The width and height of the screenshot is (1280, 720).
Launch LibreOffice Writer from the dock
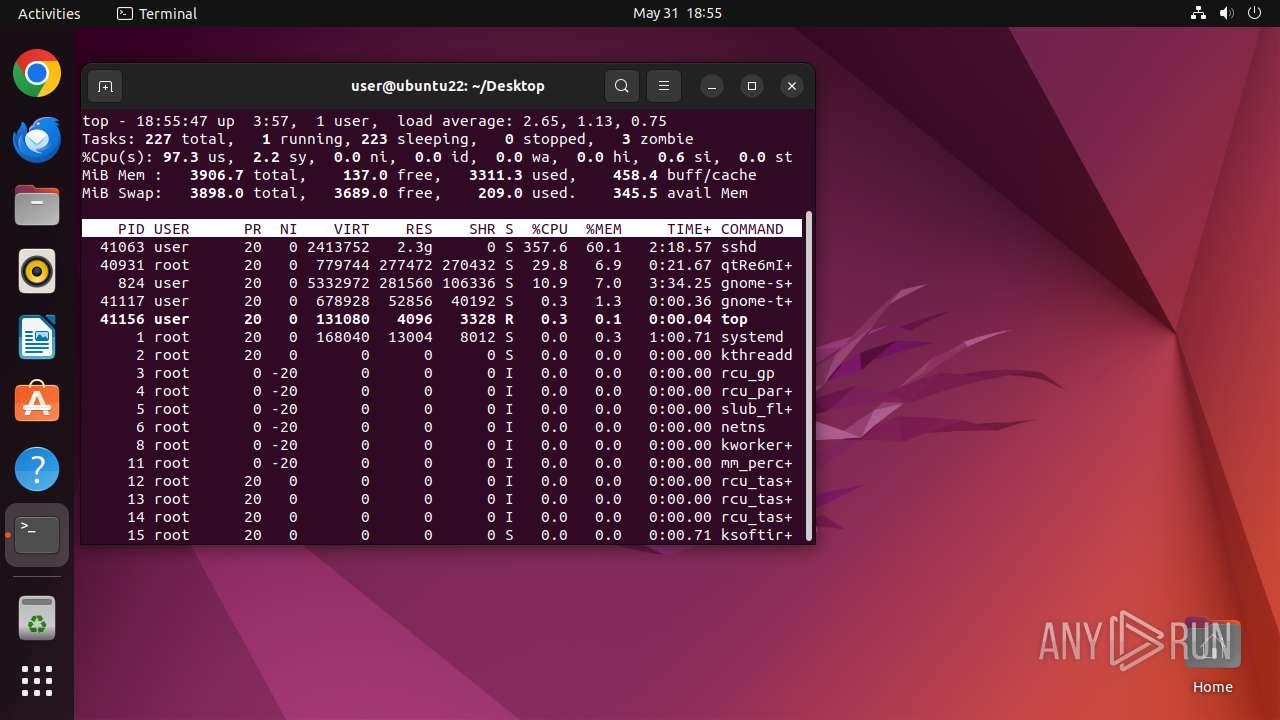[37, 337]
